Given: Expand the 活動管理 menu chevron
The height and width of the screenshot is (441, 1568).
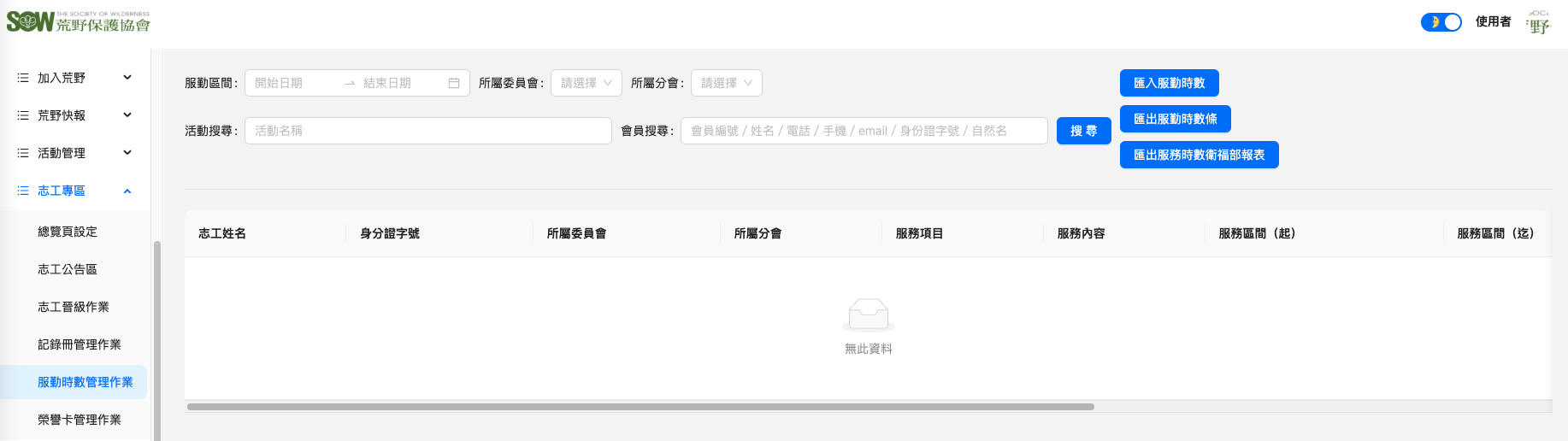Looking at the screenshot, I should tap(127, 153).
